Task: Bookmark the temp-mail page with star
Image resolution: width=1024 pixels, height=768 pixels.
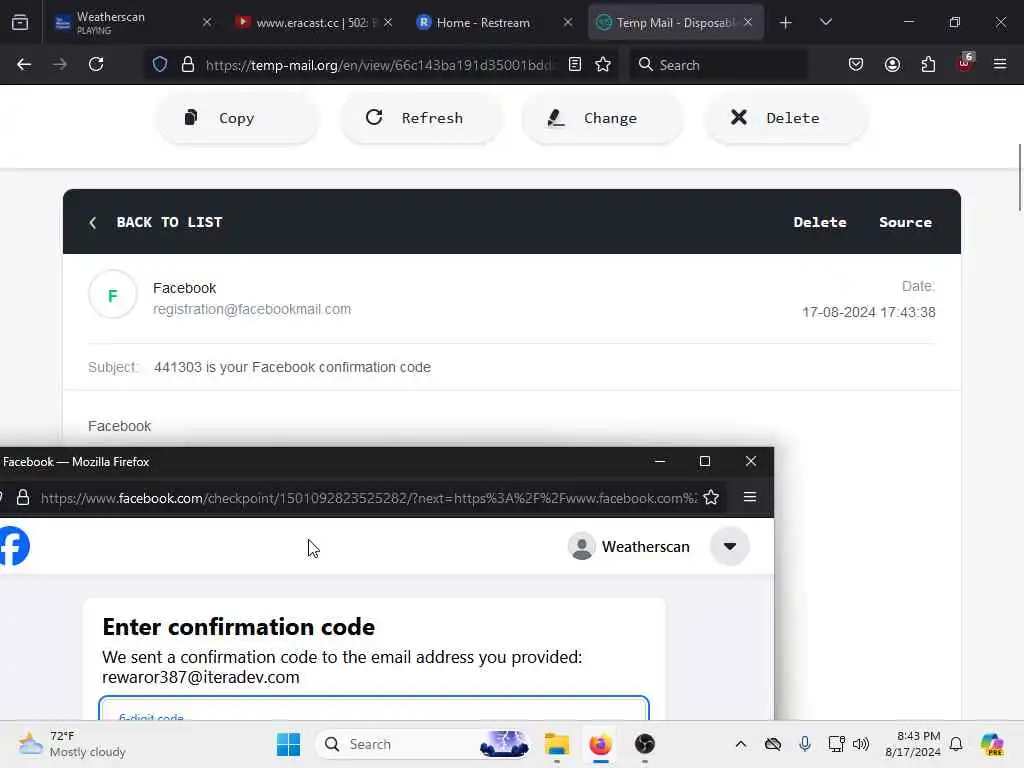Action: [603, 65]
